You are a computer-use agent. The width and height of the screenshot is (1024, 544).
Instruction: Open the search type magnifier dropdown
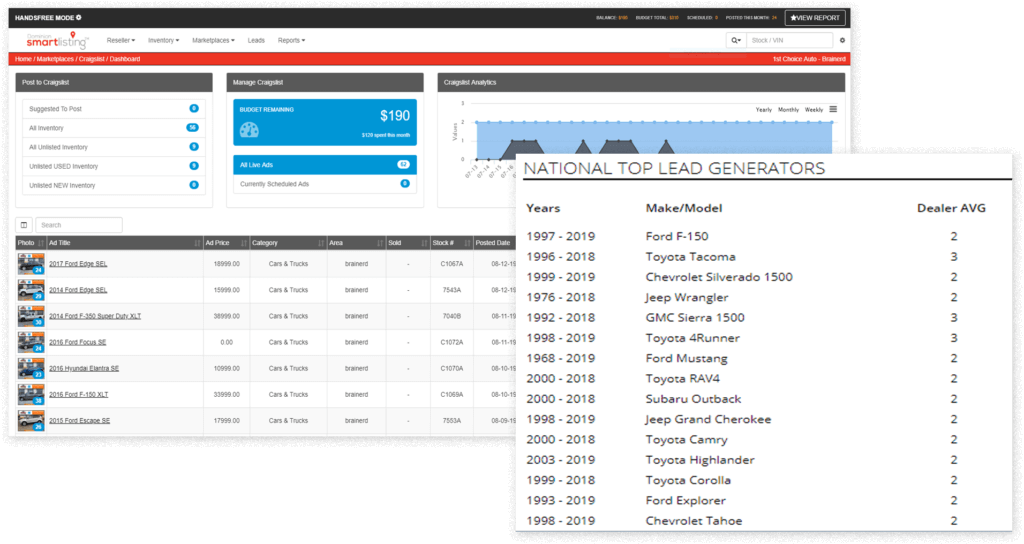click(x=736, y=40)
